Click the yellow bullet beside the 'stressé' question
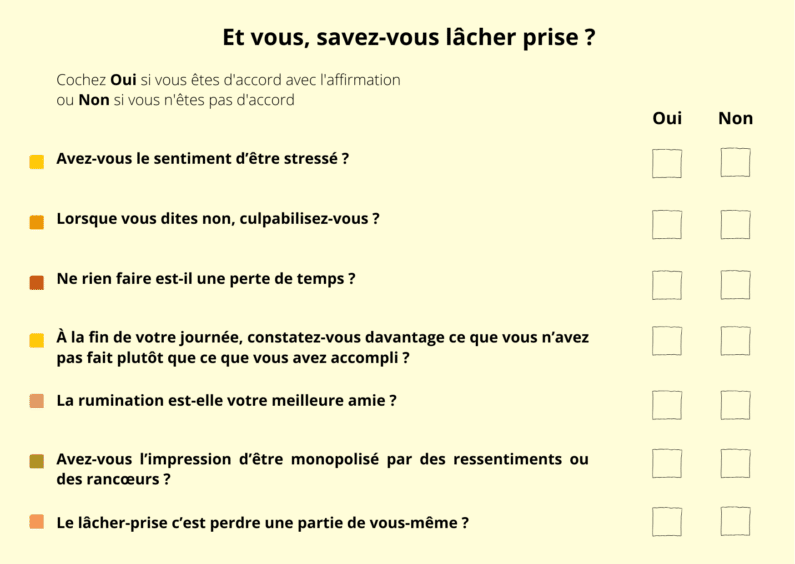The height and width of the screenshot is (564, 795). point(37,162)
